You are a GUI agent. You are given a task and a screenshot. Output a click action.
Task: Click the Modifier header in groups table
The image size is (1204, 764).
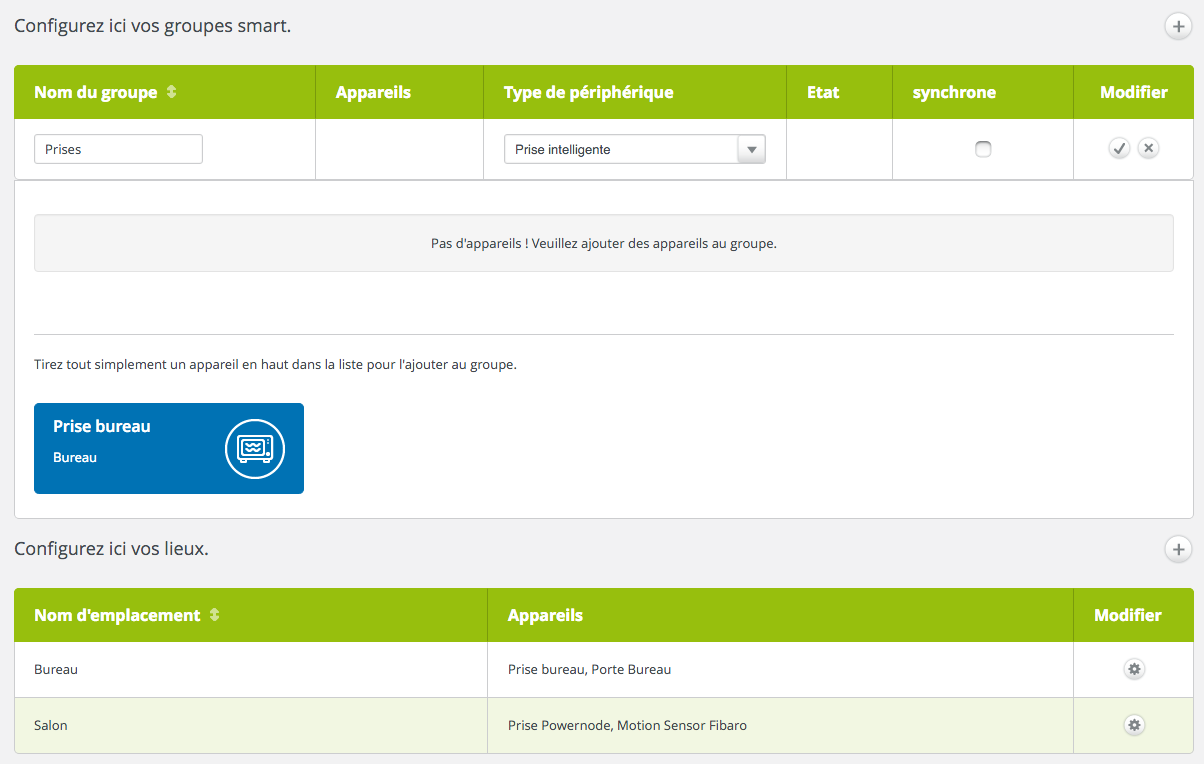click(x=1133, y=92)
